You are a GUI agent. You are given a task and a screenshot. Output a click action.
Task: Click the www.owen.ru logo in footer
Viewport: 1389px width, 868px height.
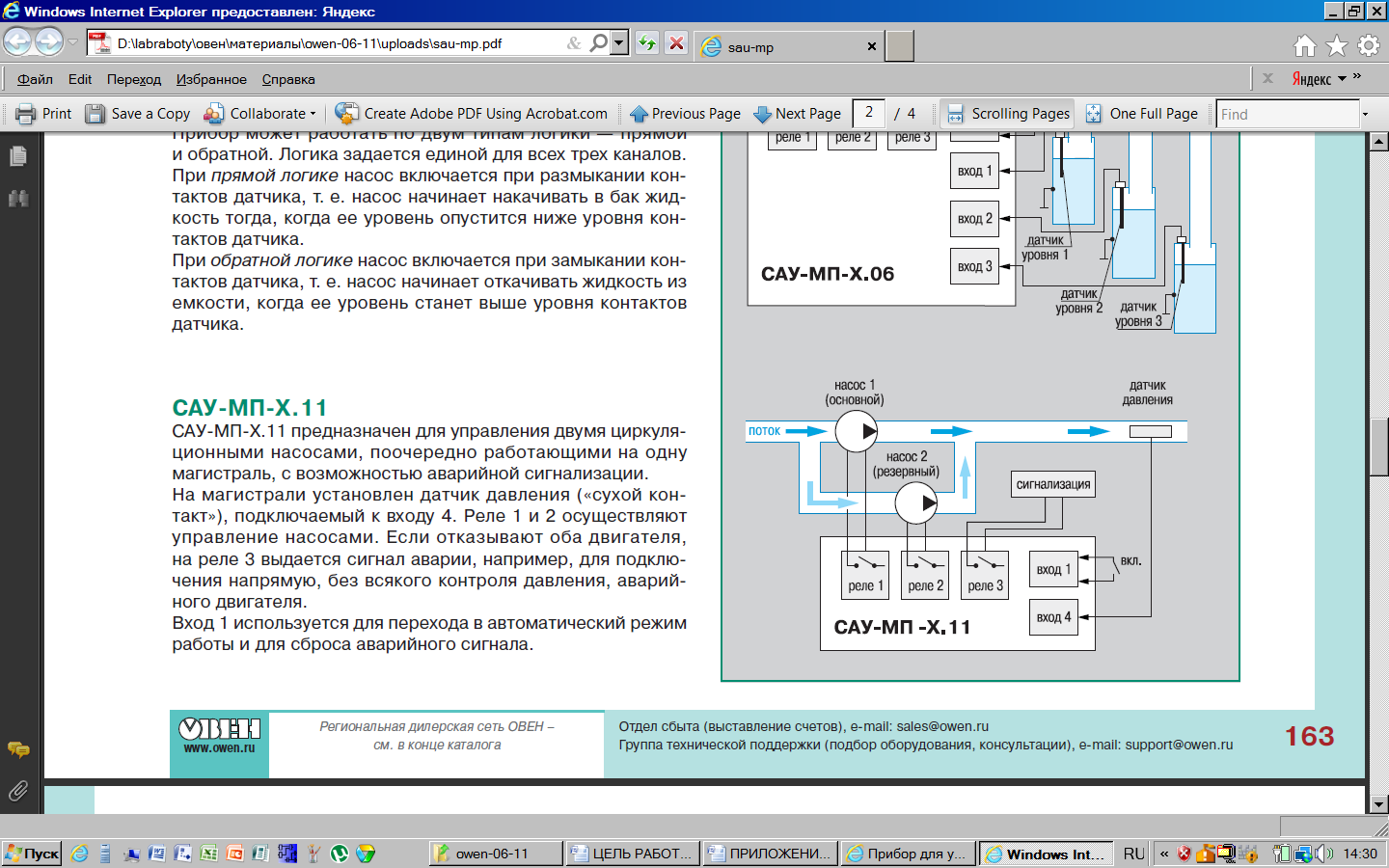[219, 735]
